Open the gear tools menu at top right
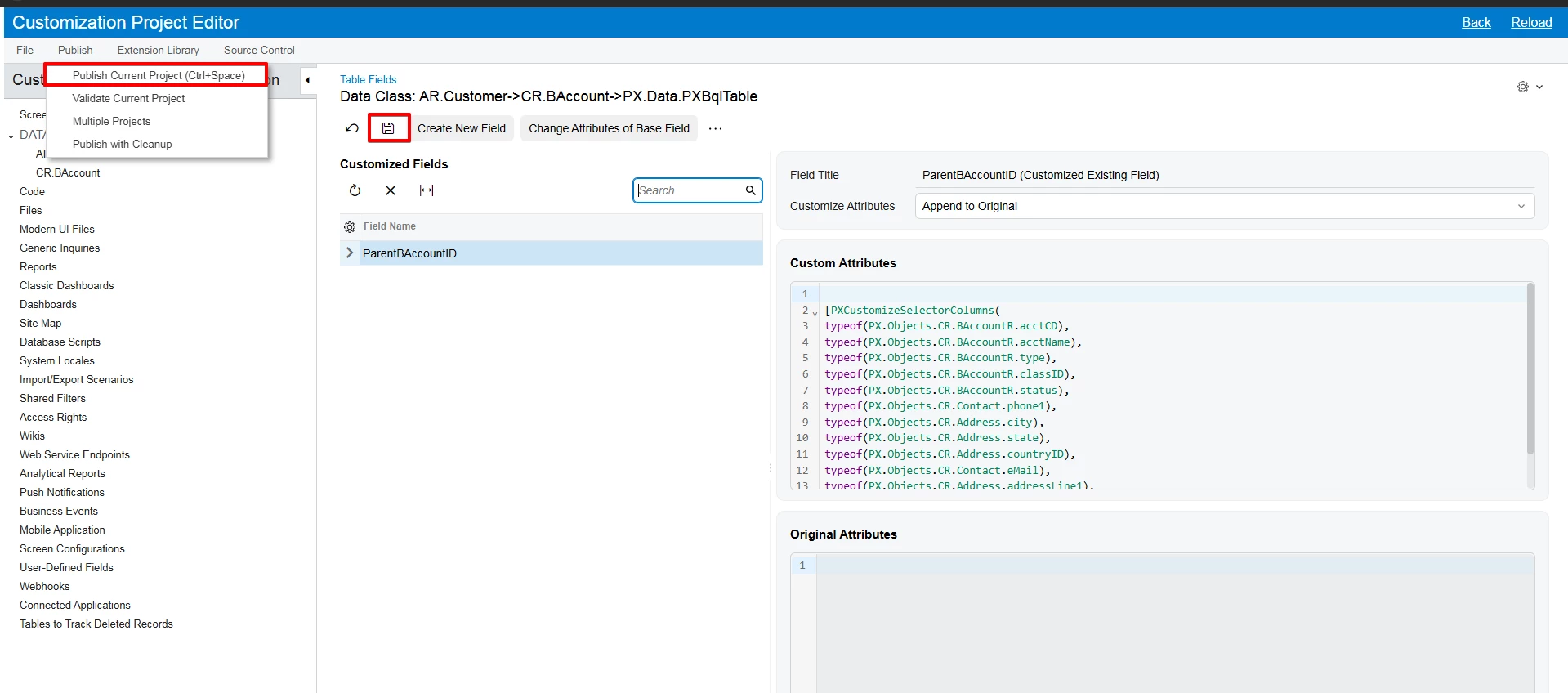 click(1530, 87)
